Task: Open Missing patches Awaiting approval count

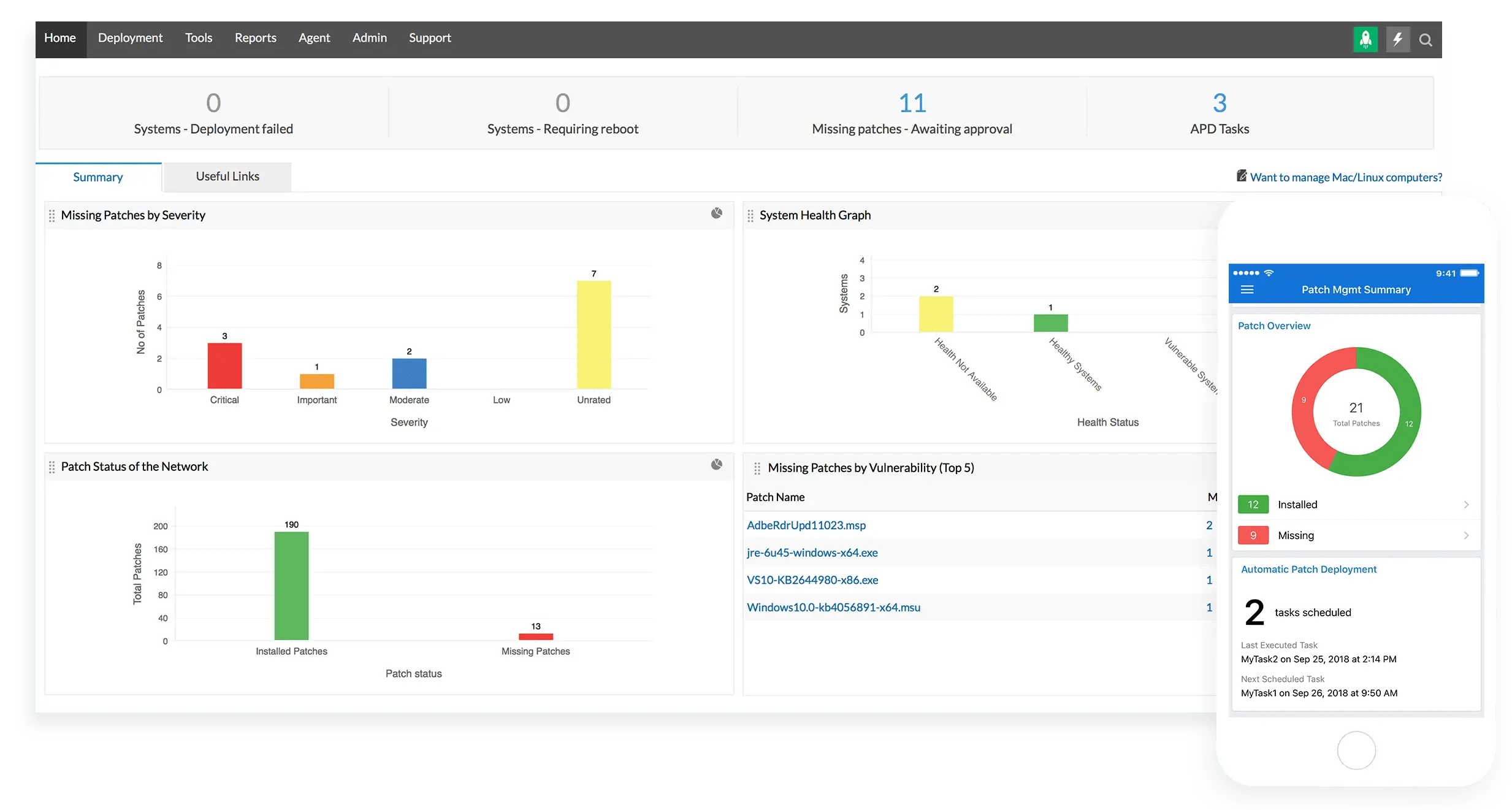Action: pos(912,113)
